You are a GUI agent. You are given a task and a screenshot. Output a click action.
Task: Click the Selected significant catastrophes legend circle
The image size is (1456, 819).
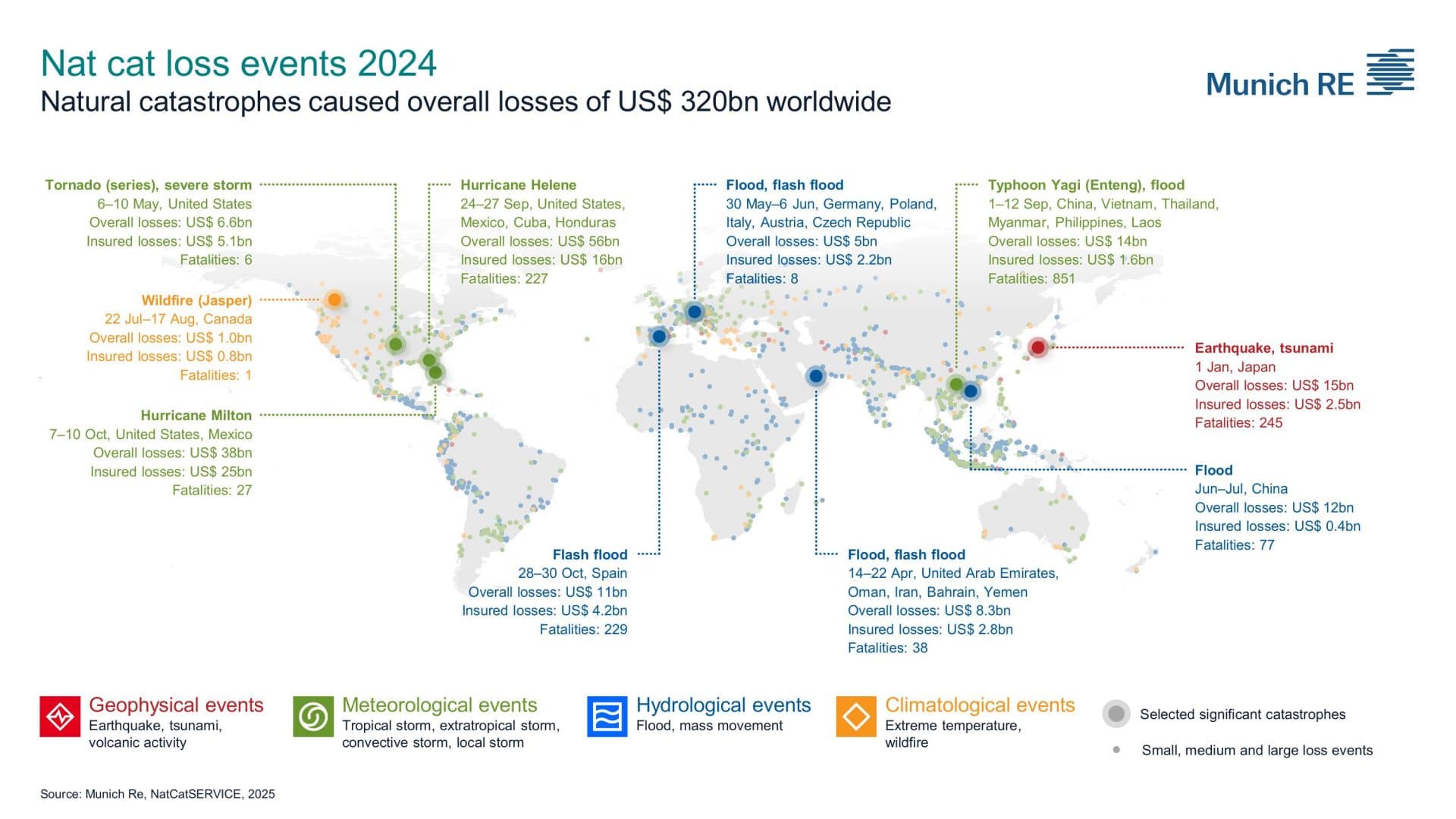[1115, 714]
